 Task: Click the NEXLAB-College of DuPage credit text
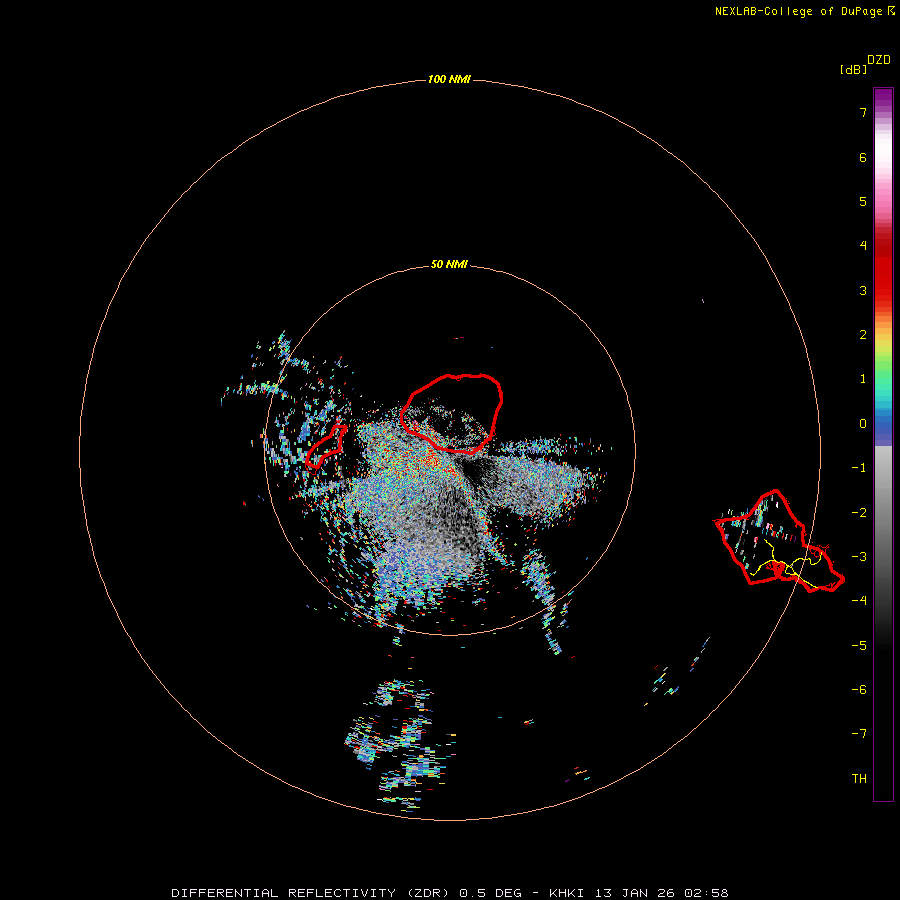coord(804,11)
